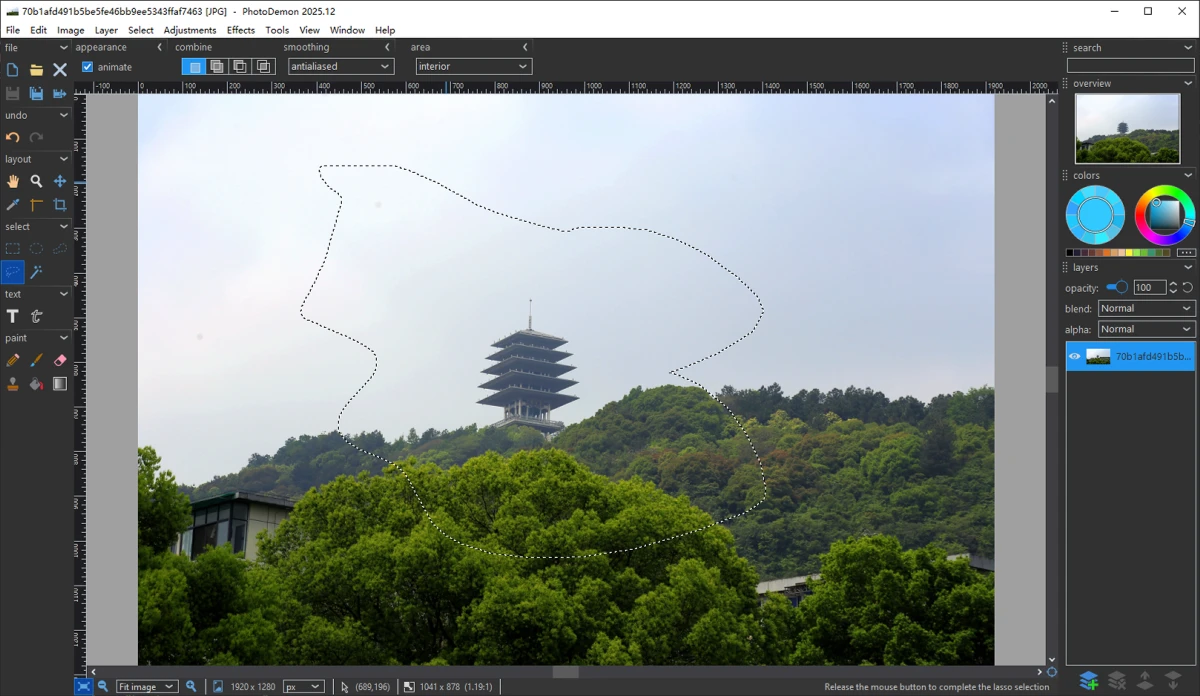Collapse the overview panel
This screenshot has width=1200, height=696.
(1188, 84)
